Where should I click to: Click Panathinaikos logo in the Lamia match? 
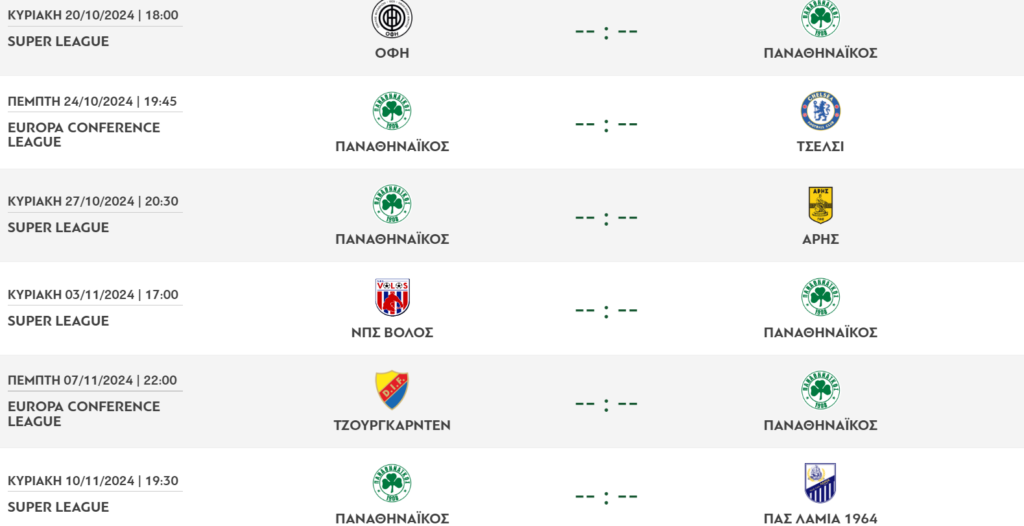pos(392,483)
